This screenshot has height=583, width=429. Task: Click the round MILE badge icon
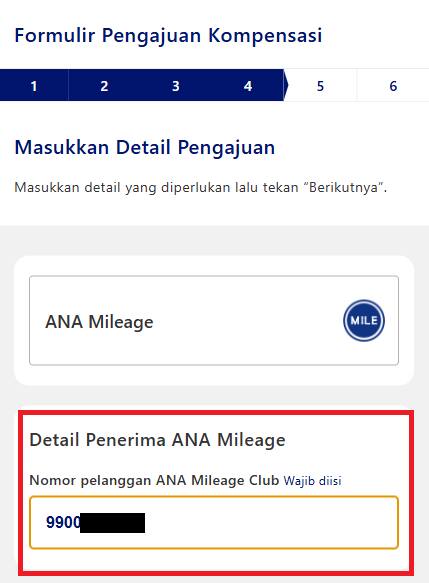(364, 321)
